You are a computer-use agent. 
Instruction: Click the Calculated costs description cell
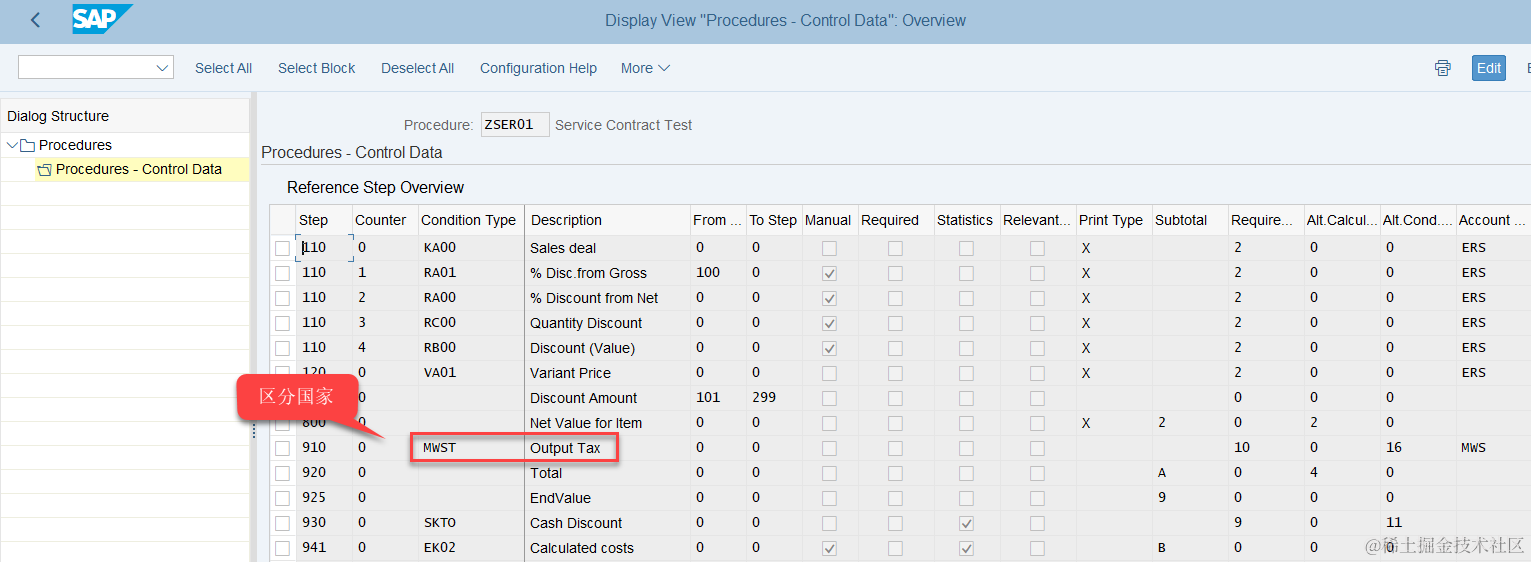[x=607, y=548]
